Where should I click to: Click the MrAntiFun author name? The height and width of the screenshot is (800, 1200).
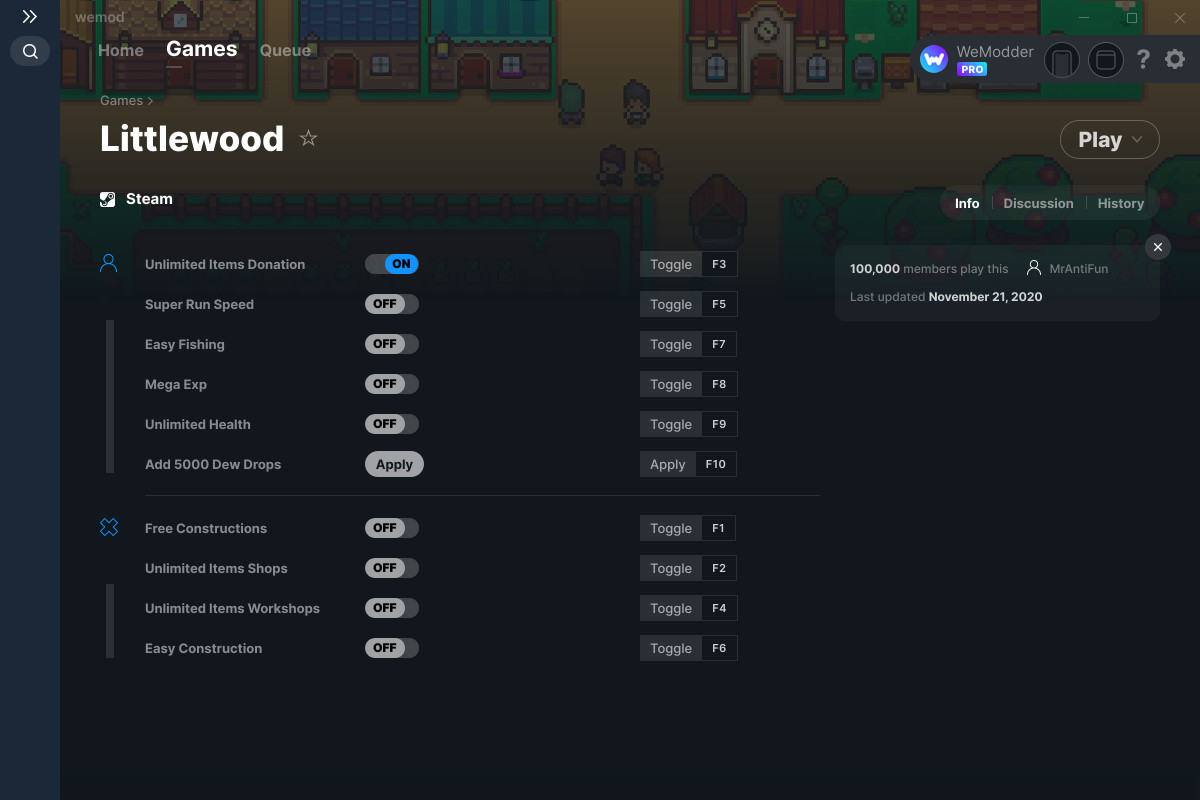pos(1078,269)
